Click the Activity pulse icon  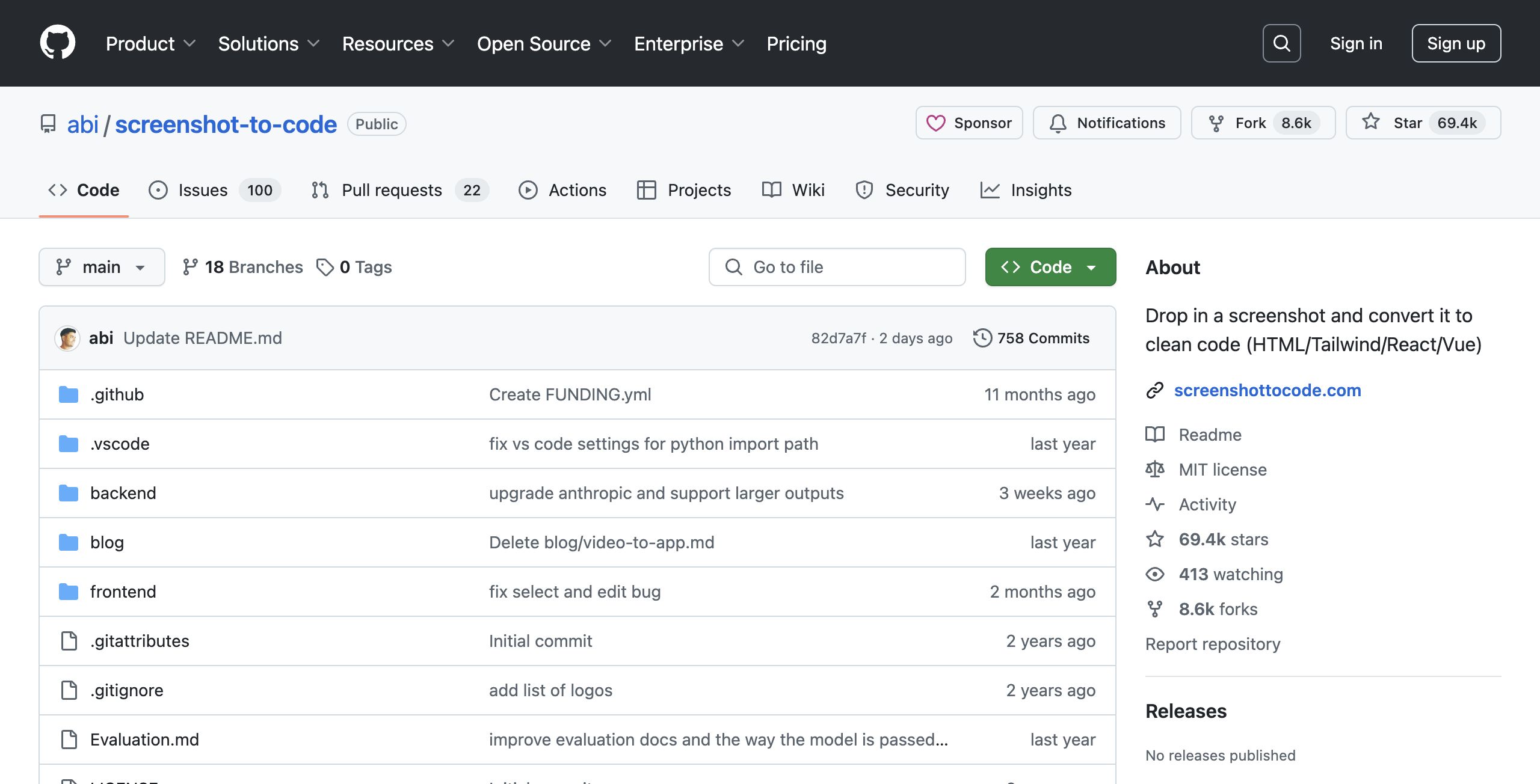point(1154,504)
